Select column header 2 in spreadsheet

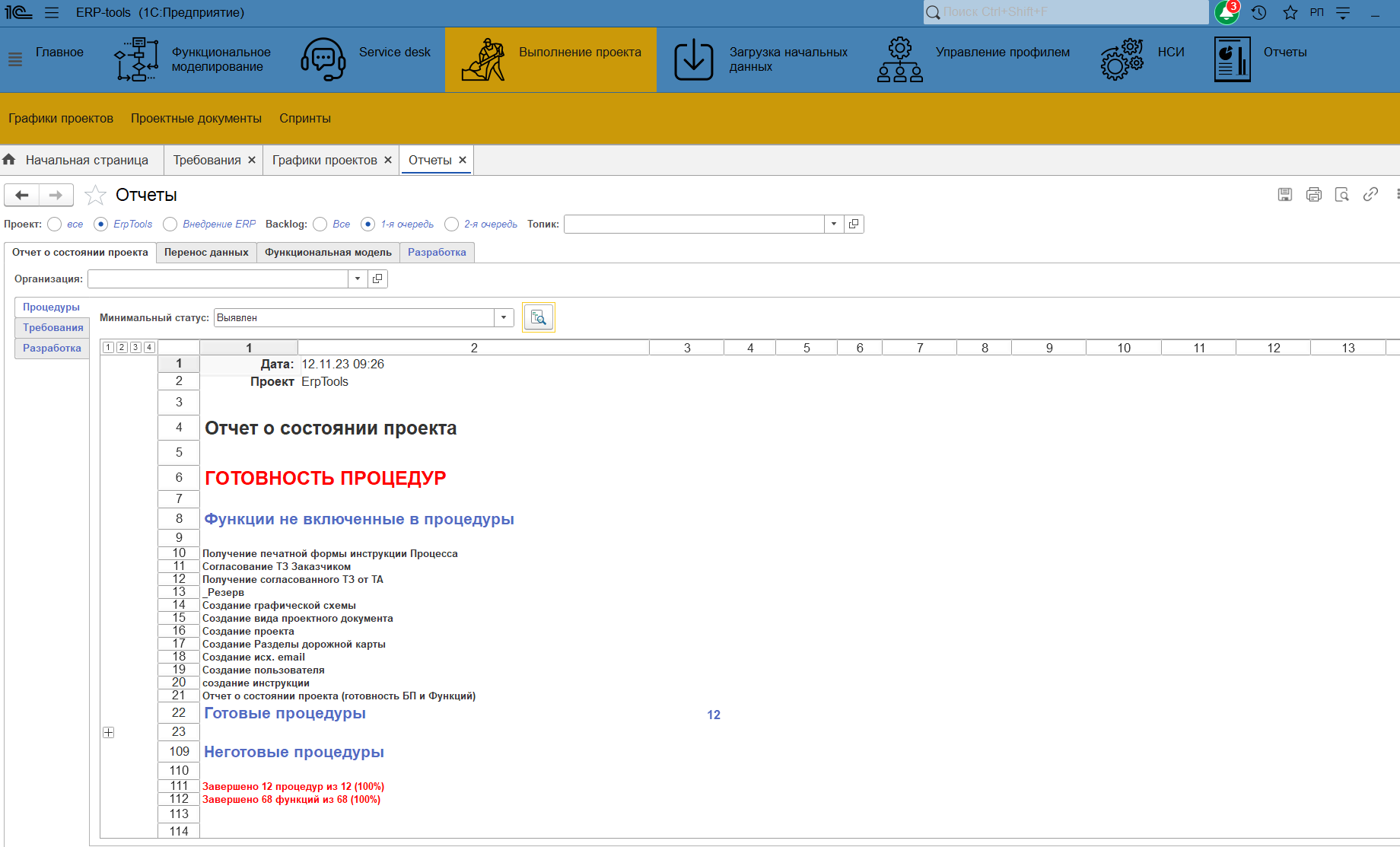tap(474, 348)
